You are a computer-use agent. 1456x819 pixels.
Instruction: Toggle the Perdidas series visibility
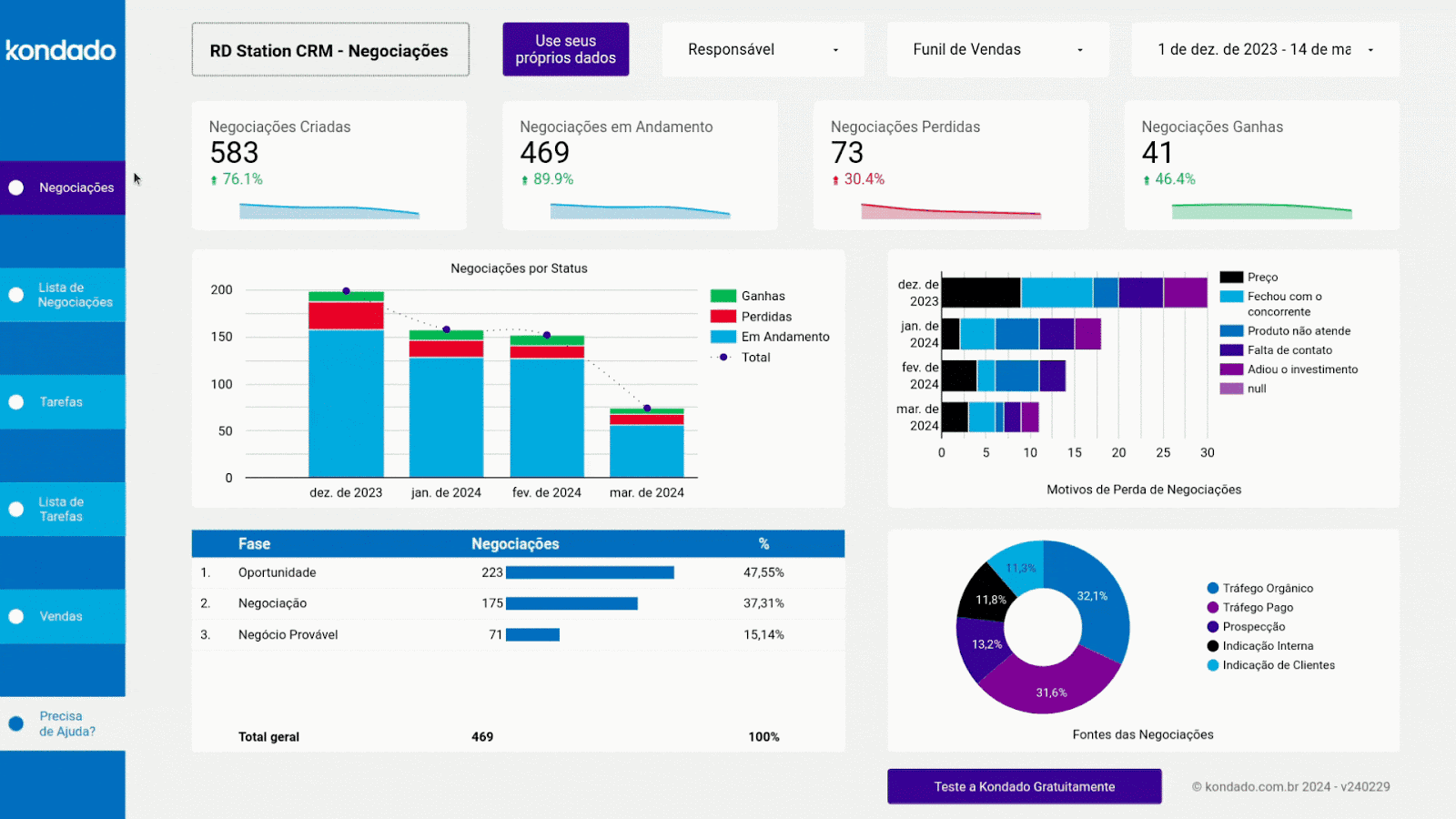(x=723, y=316)
